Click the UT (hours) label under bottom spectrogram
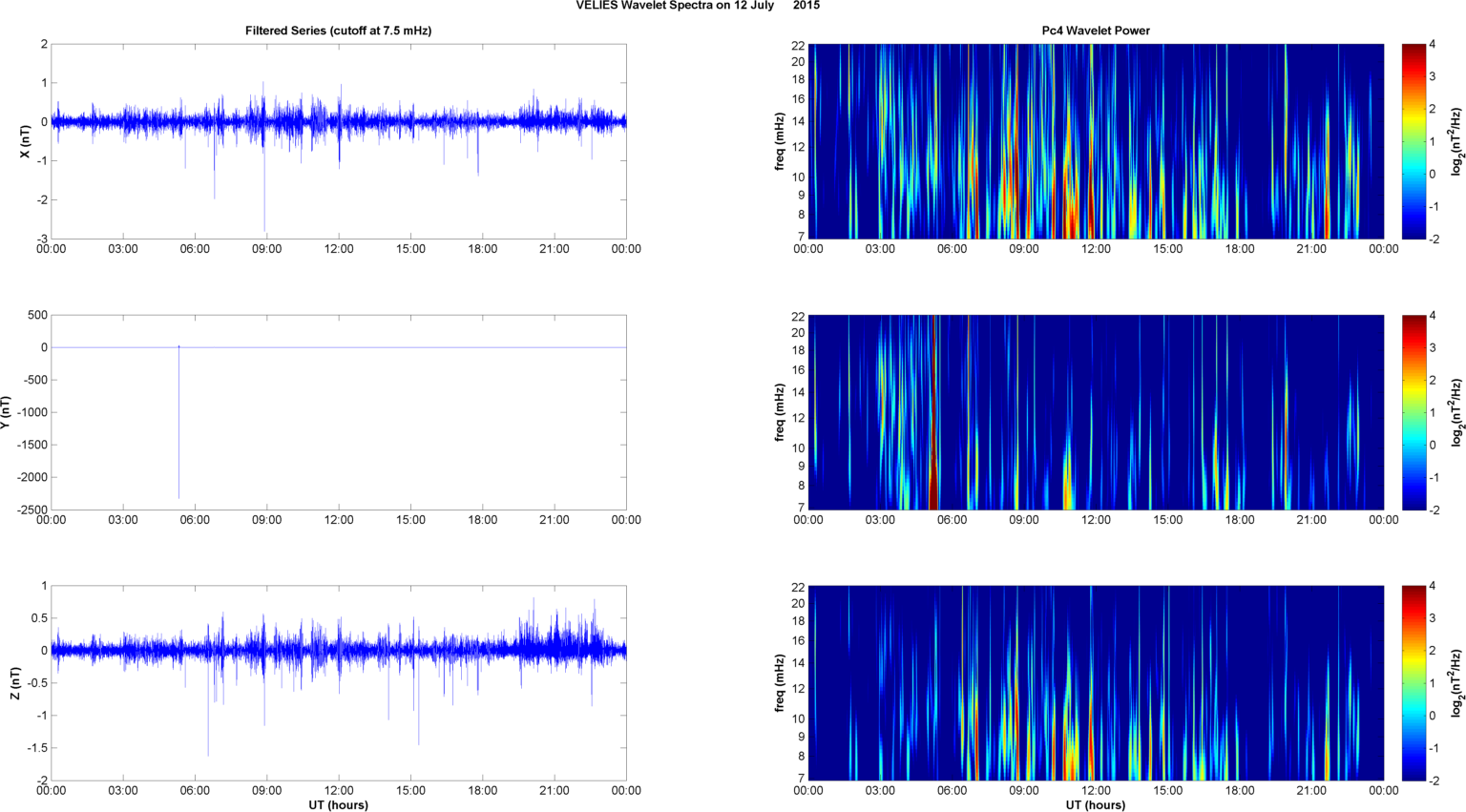The image size is (1466, 812). [x=1095, y=804]
